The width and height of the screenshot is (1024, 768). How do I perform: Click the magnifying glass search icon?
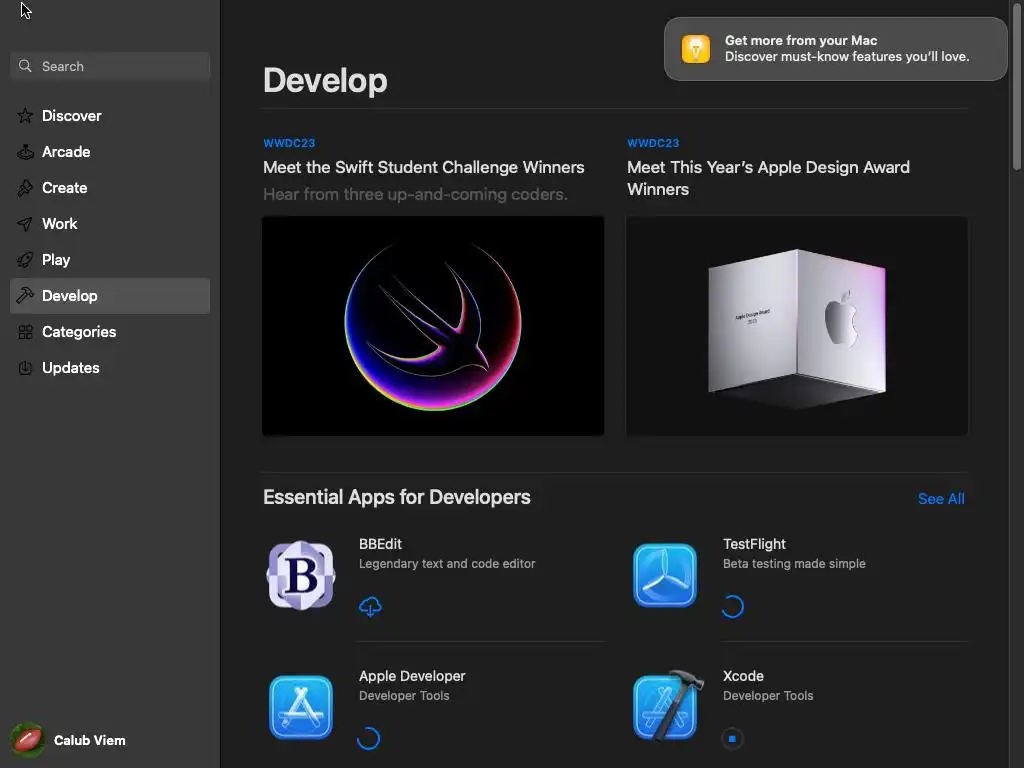click(25, 66)
